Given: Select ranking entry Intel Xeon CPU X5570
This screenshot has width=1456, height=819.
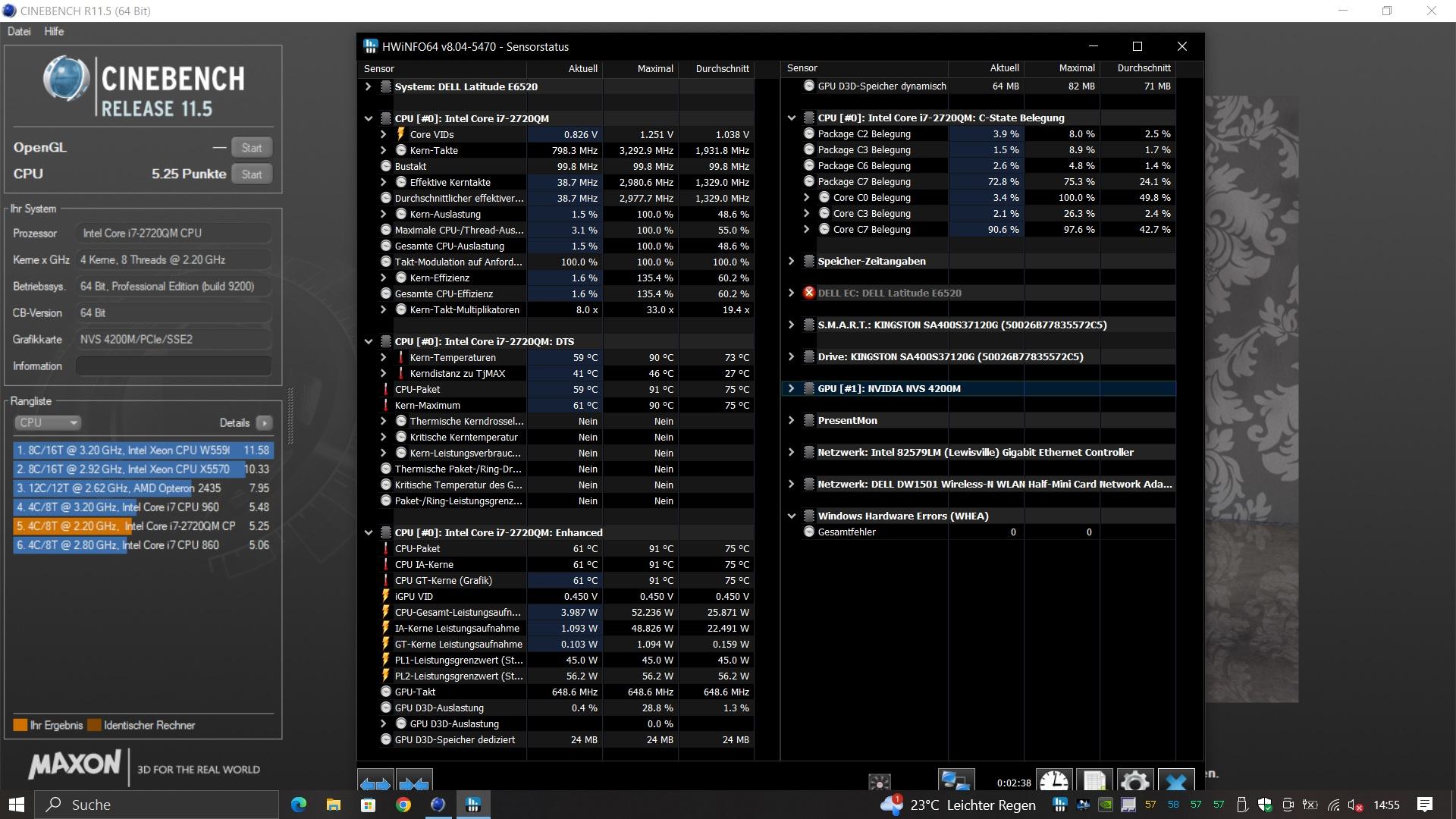Looking at the screenshot, I should [x=143, y=469].
